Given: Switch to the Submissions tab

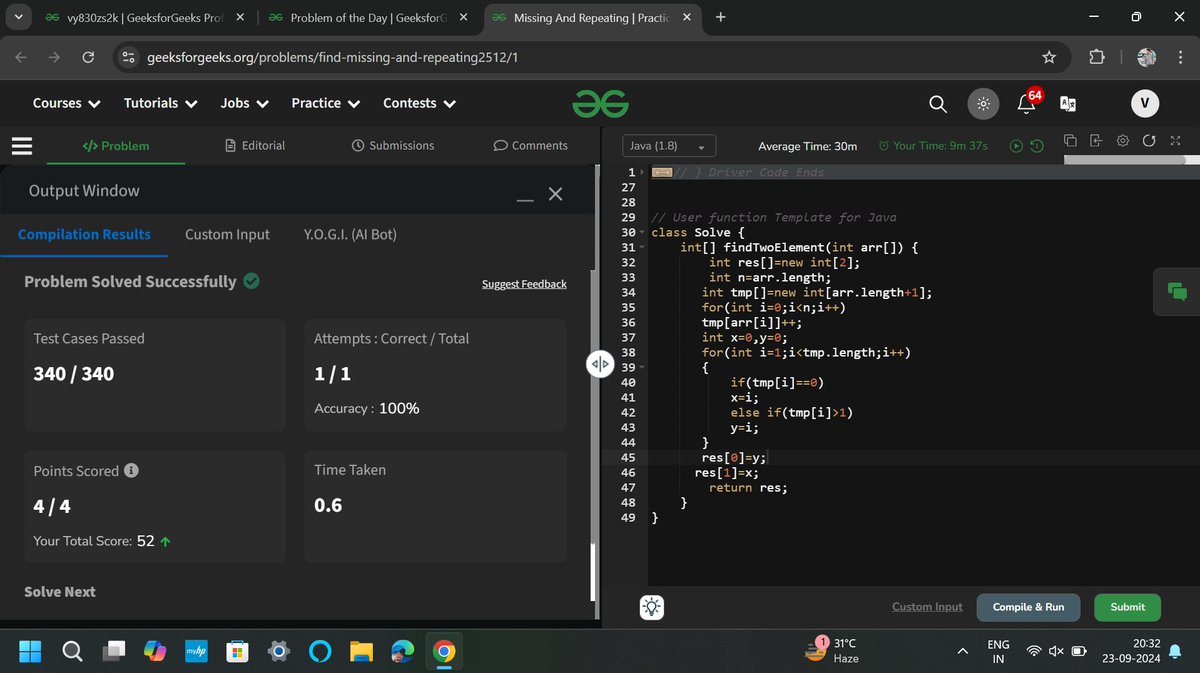Looking at the screenshot, I should [393, 146].
